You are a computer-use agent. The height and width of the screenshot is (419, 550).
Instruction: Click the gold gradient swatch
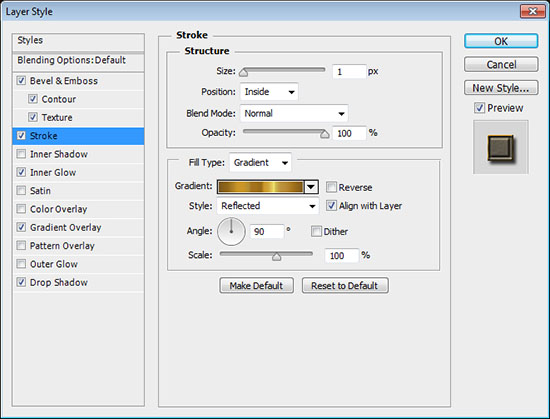tap(261, 187)
